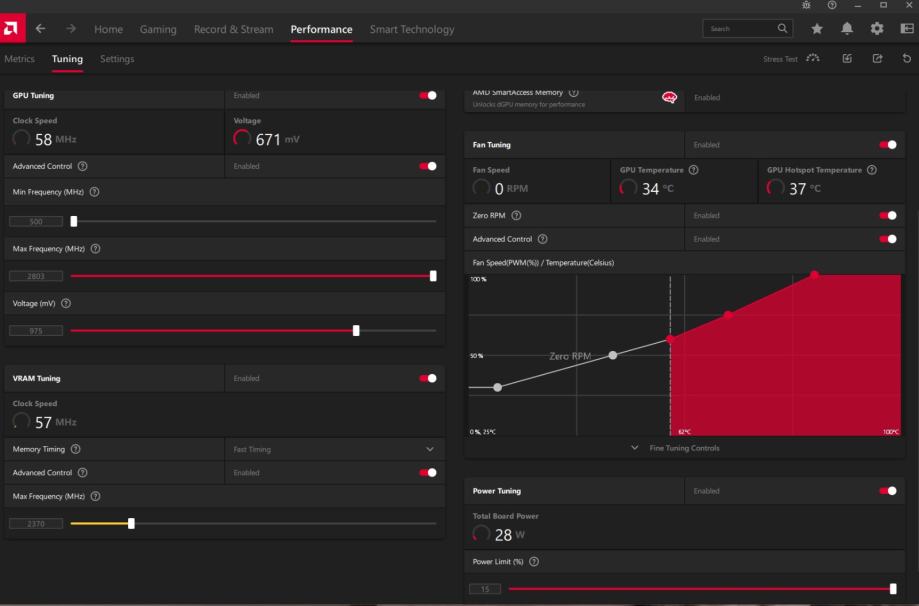Screen dimensions: 919x606
Task: Click the export tuning profile icon
Action: pyautogui.click(x=877, y=59)
